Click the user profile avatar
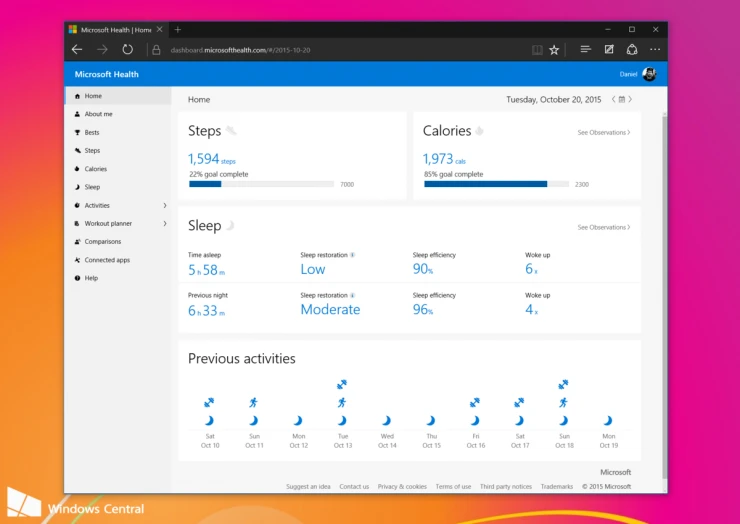 (x=649, y=74)
